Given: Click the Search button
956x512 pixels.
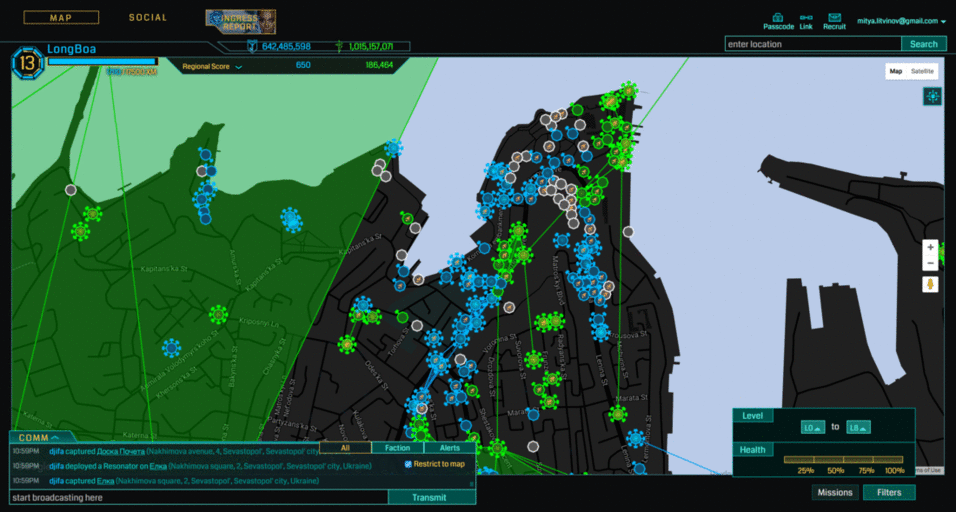Looking at the screenshot, I should tap(924, 44).
